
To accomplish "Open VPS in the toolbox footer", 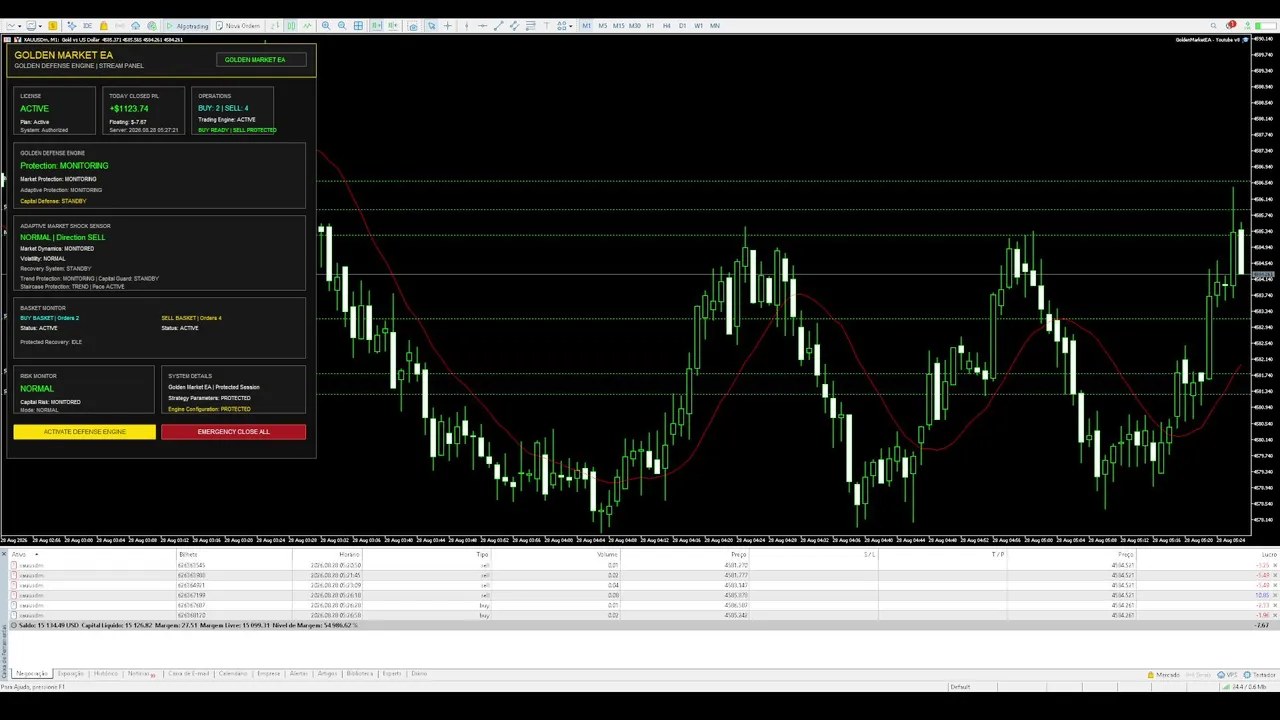I will (x=1229, y=675).
